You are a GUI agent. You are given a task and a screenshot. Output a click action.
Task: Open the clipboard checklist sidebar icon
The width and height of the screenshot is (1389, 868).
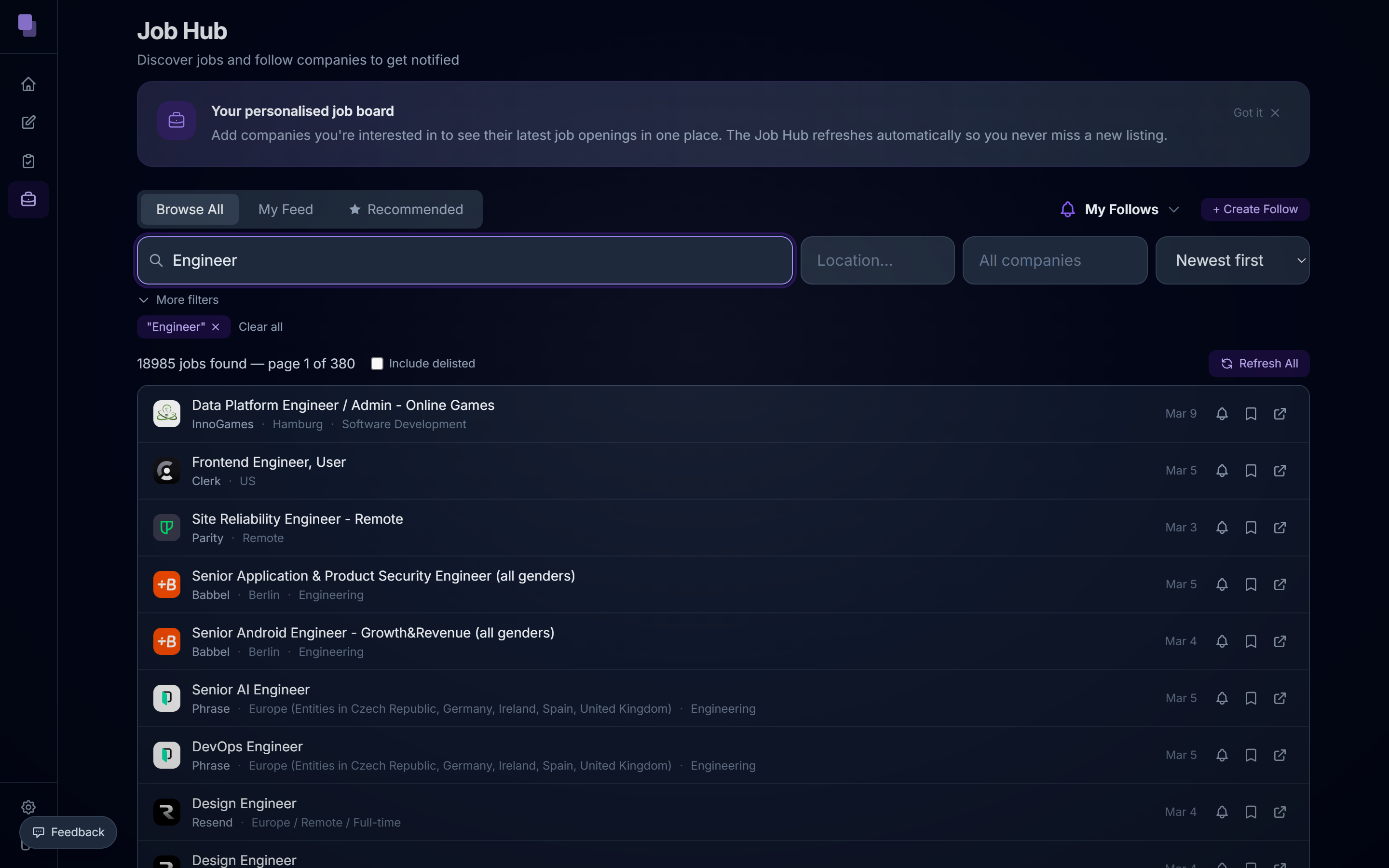click(x=28, y=161)
